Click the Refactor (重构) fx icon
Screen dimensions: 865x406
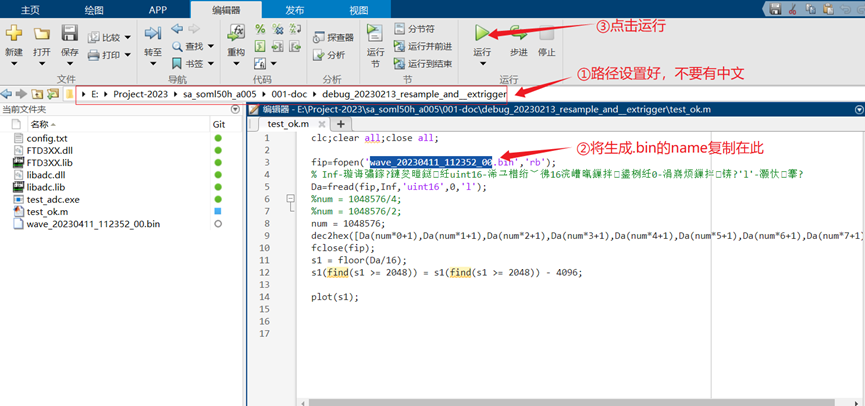pos(236,33)
